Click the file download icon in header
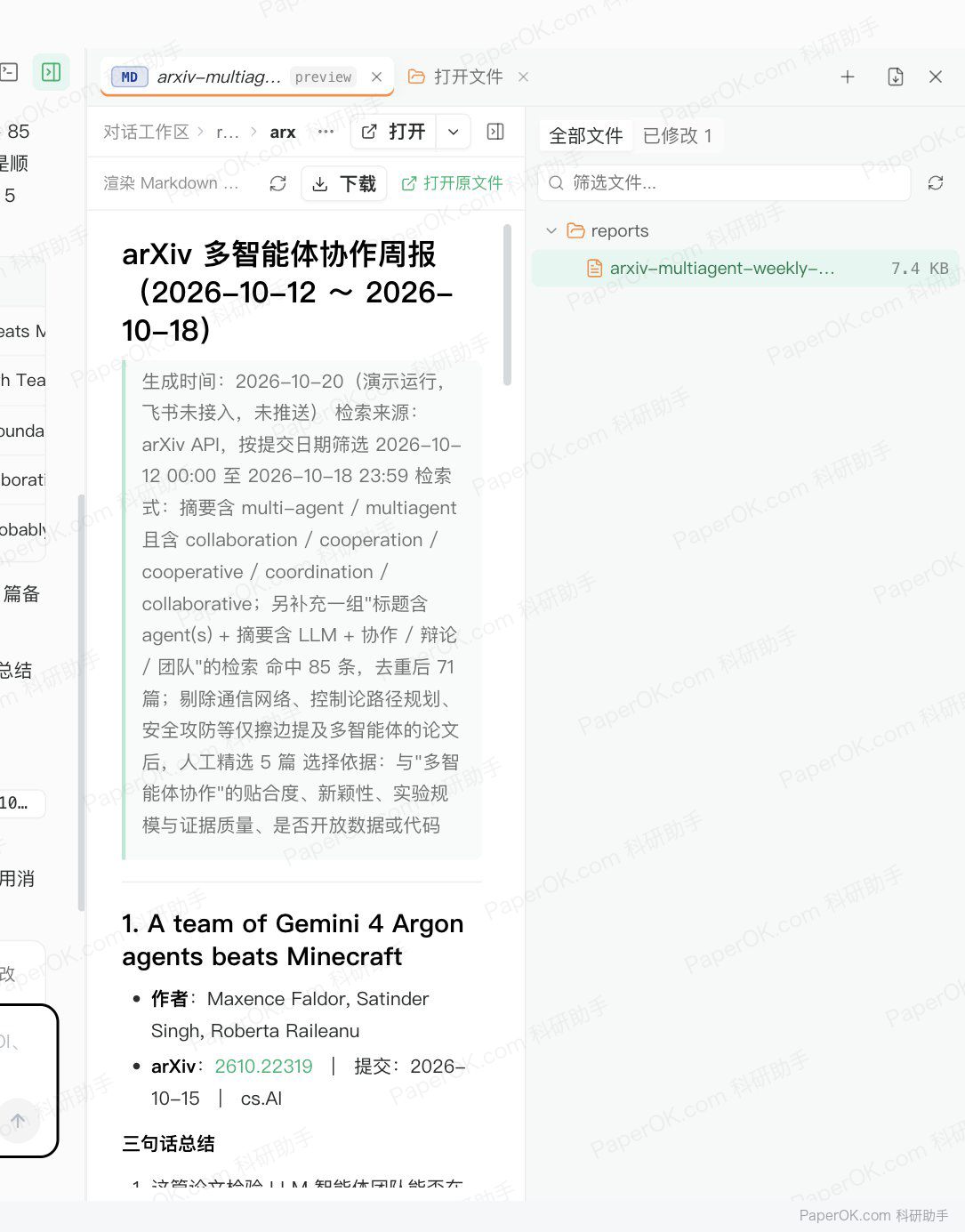 tap(896, 77)
